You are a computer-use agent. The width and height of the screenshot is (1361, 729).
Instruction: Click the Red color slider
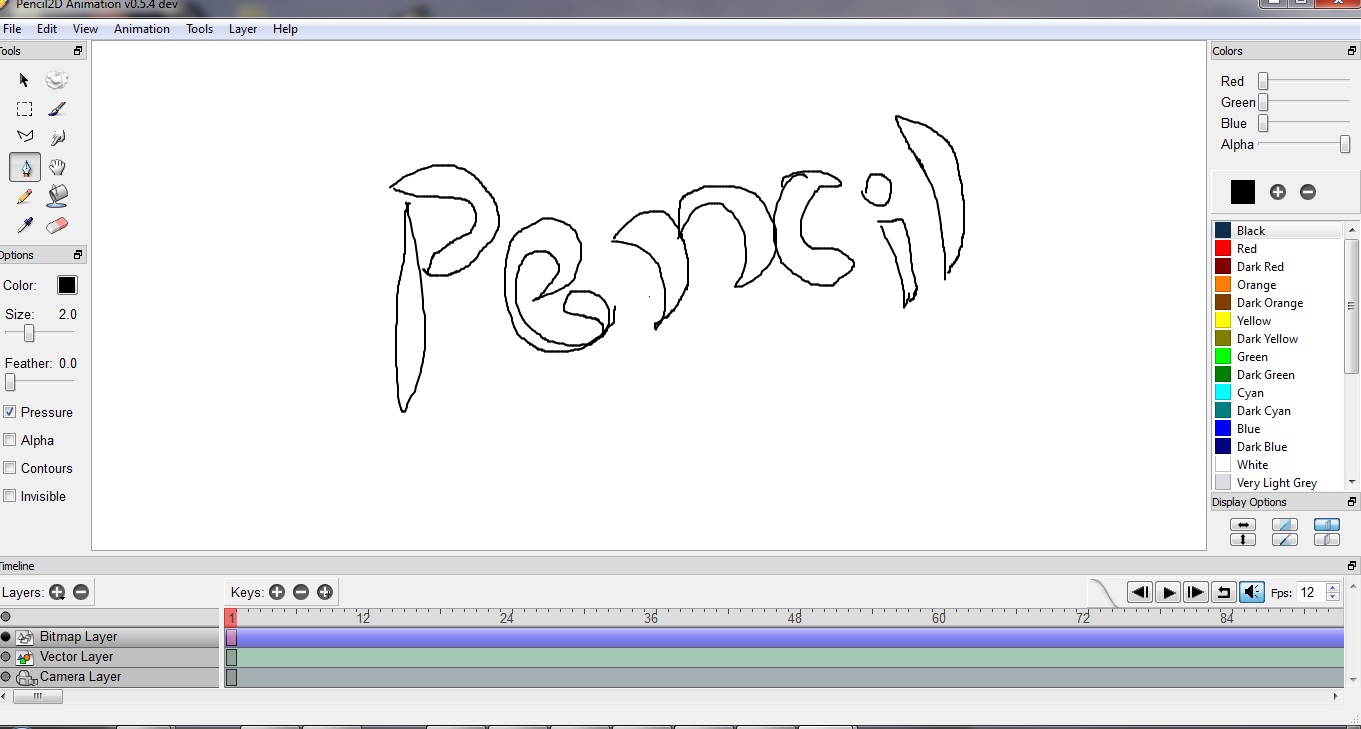coord(1304,81)
